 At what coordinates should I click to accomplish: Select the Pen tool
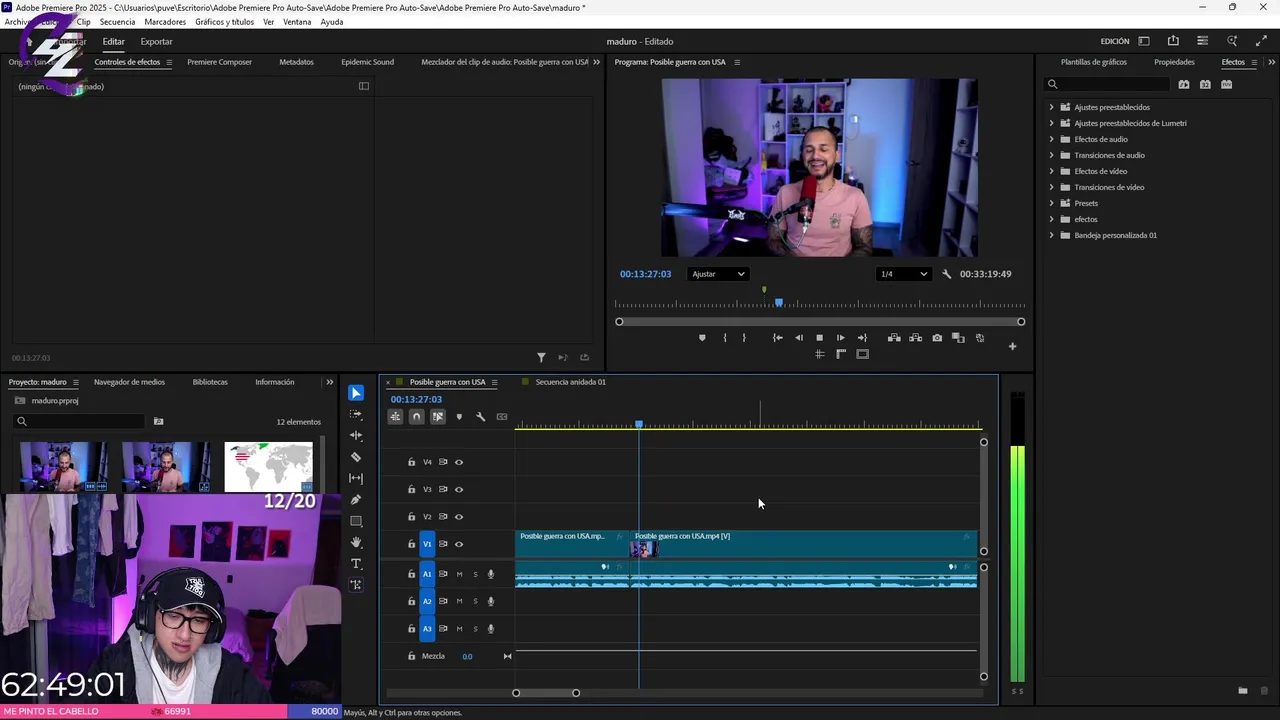[356, 500]
